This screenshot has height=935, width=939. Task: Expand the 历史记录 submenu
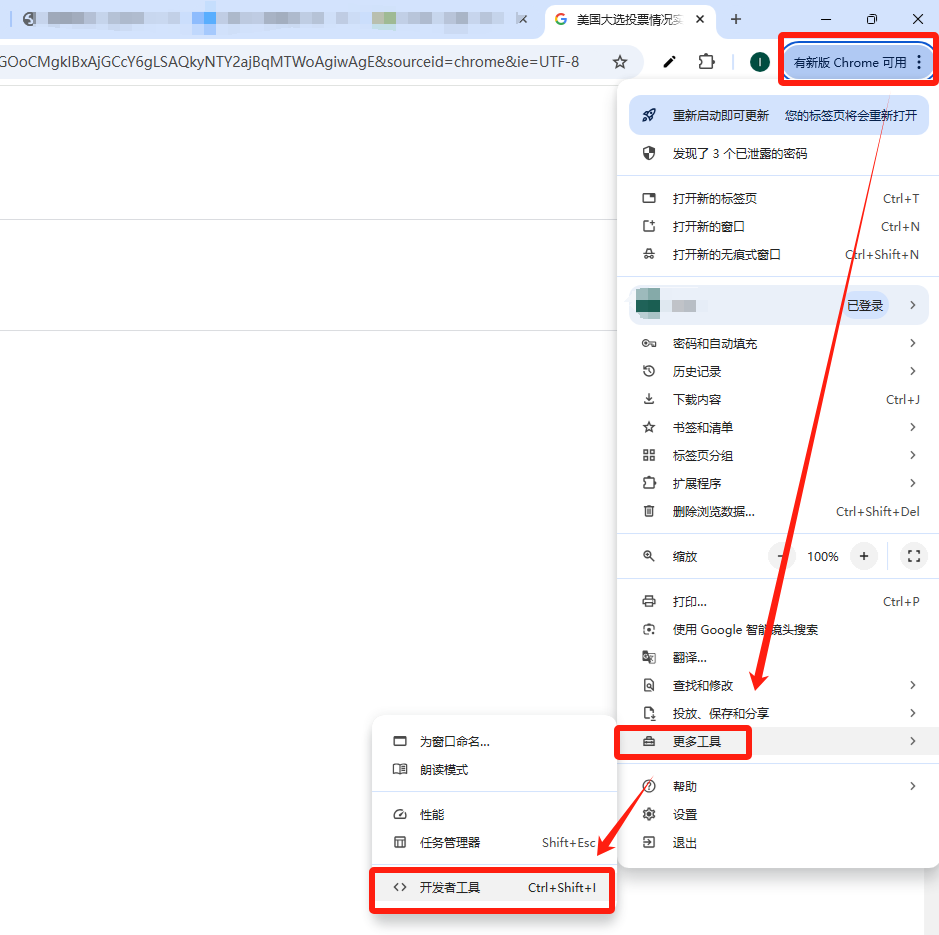(x=778, y=371)
